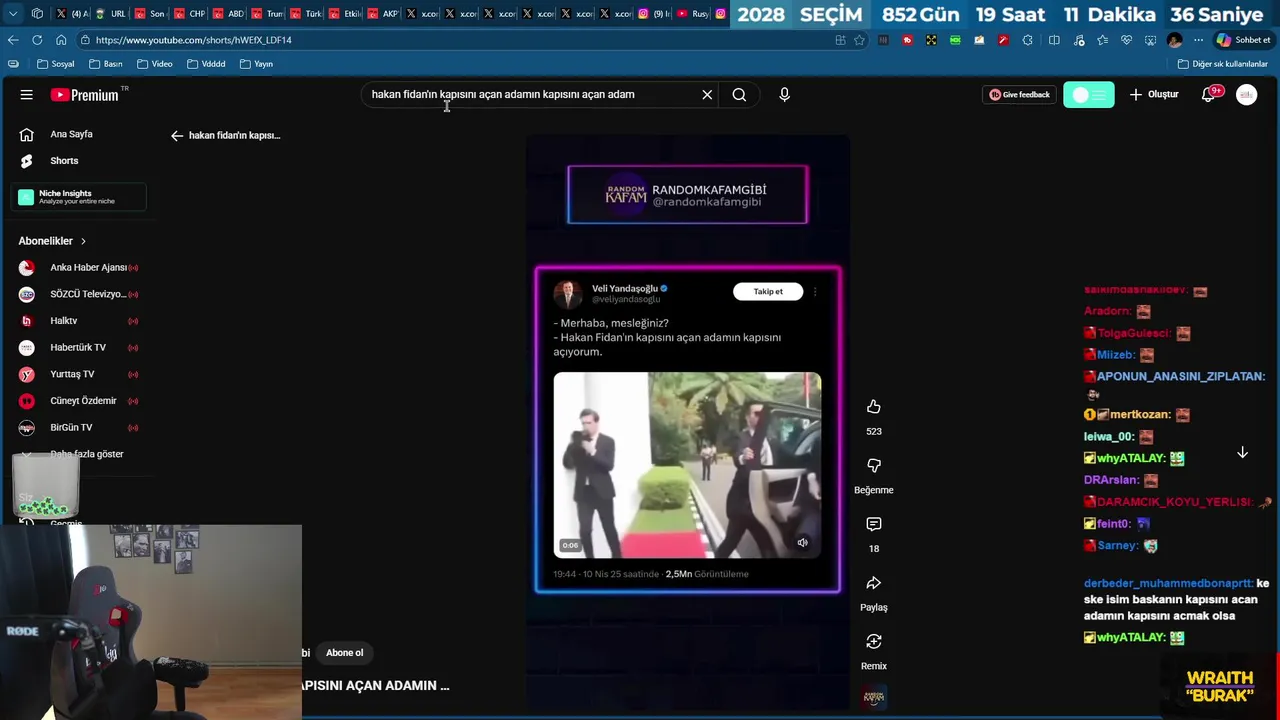Open the Video bookmarks folder

coord(154,64)
